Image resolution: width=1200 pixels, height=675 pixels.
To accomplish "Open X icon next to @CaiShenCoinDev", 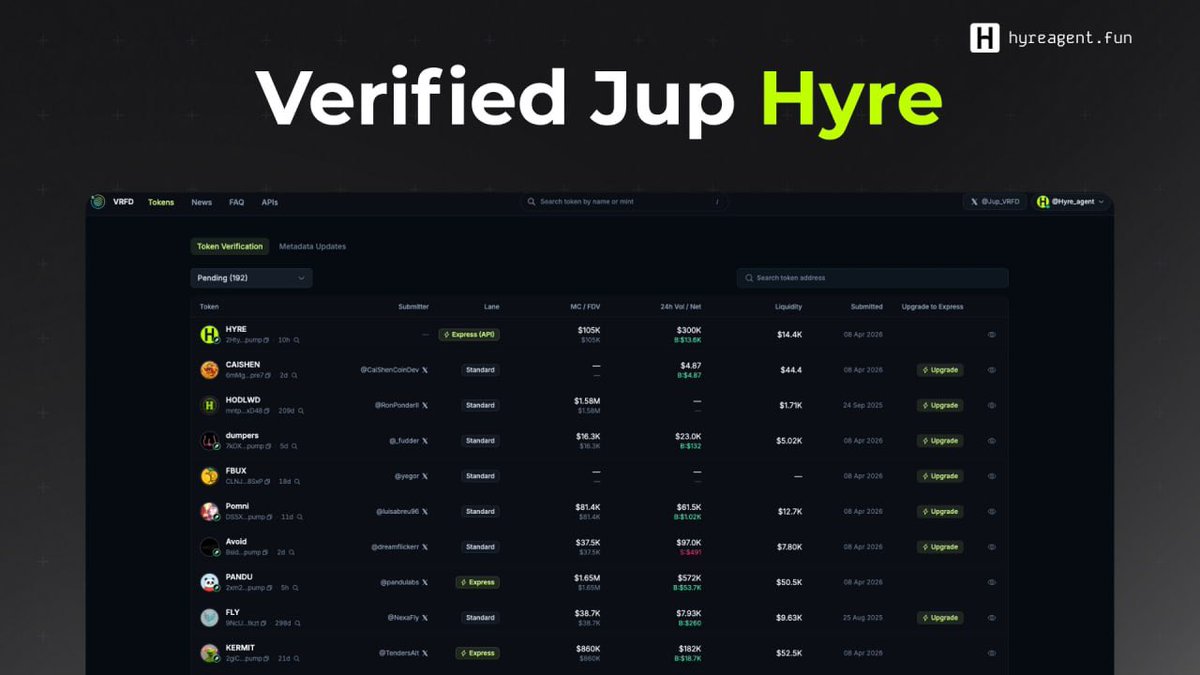I will (x=425, y=370).
